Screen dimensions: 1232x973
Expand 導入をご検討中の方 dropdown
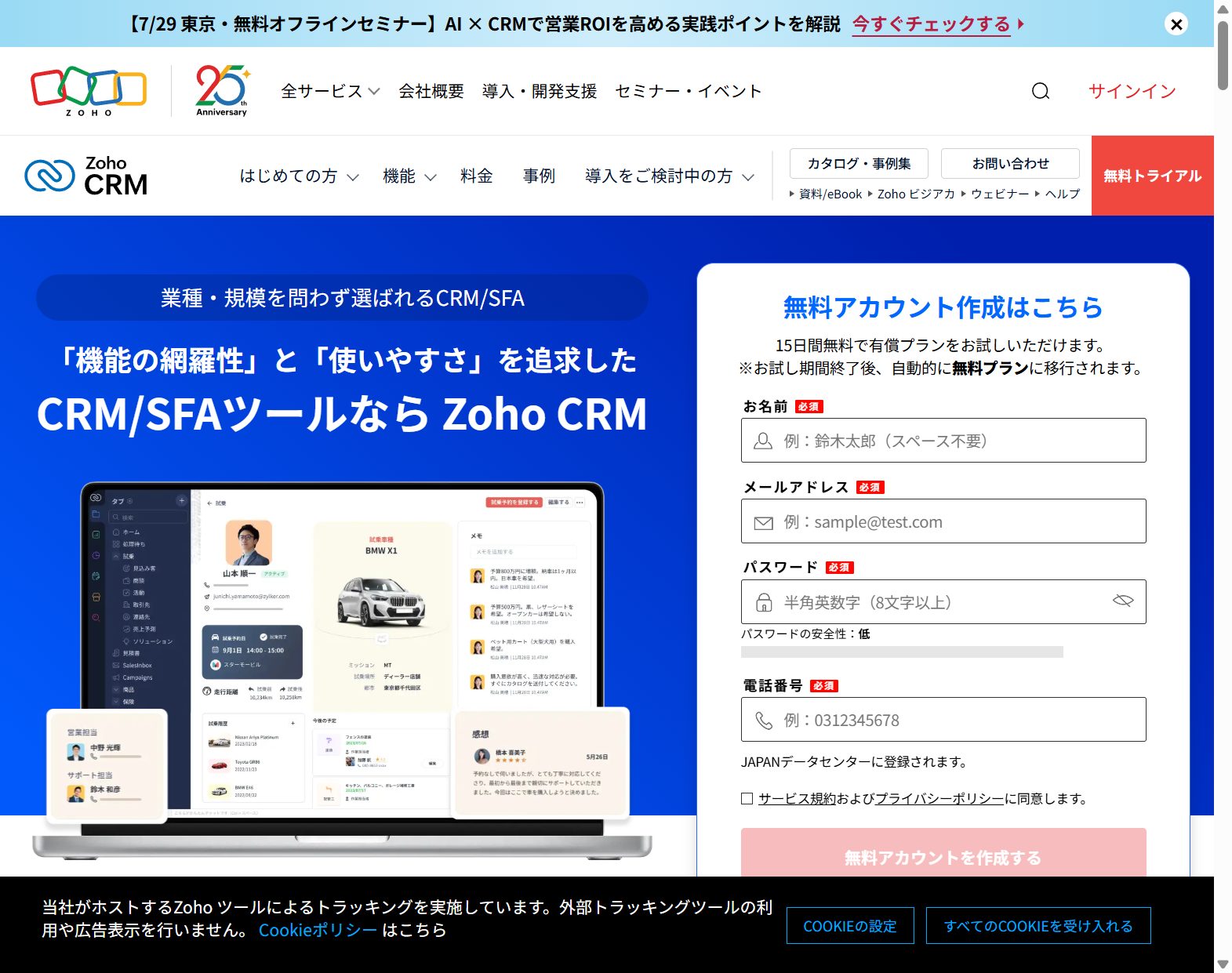click(x=669, y=176)
